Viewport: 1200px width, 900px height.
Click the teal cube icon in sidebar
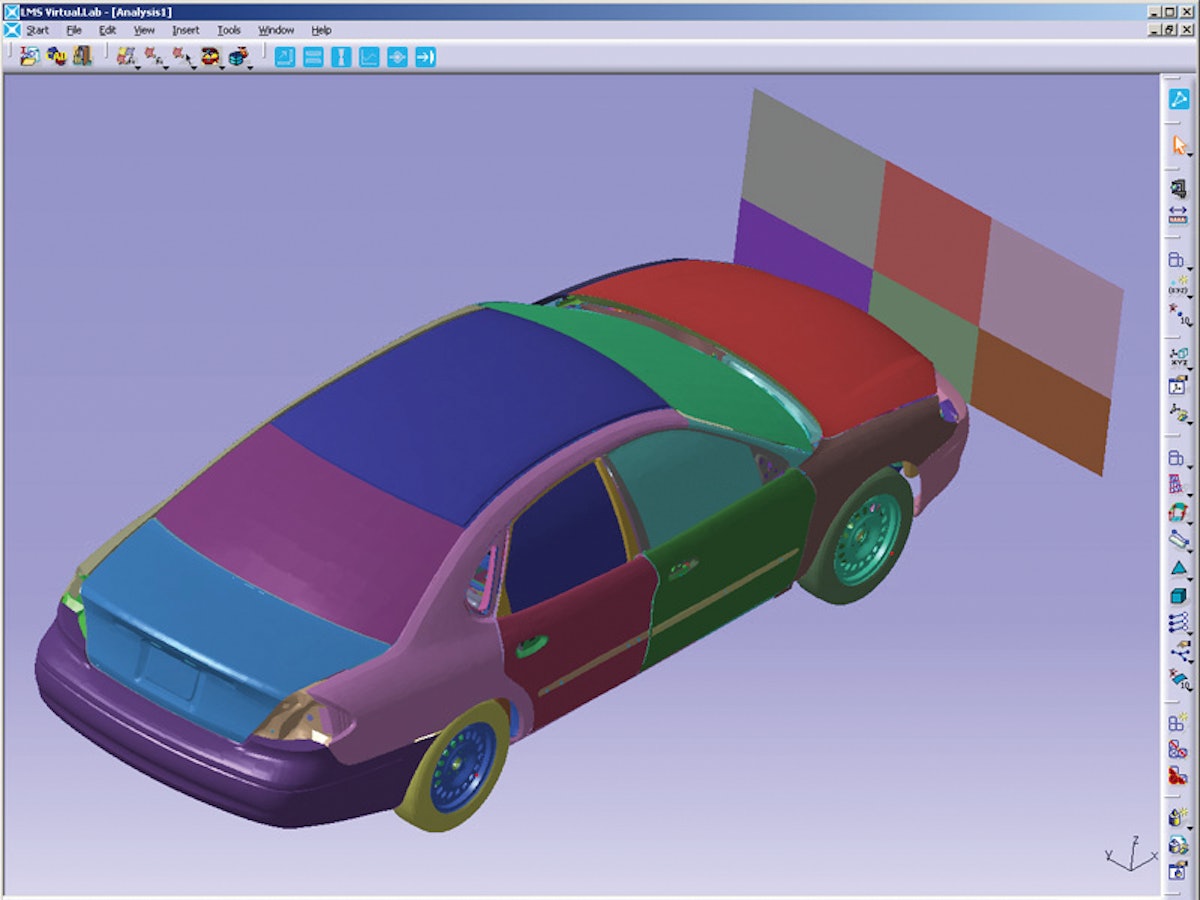[1178, 596]
